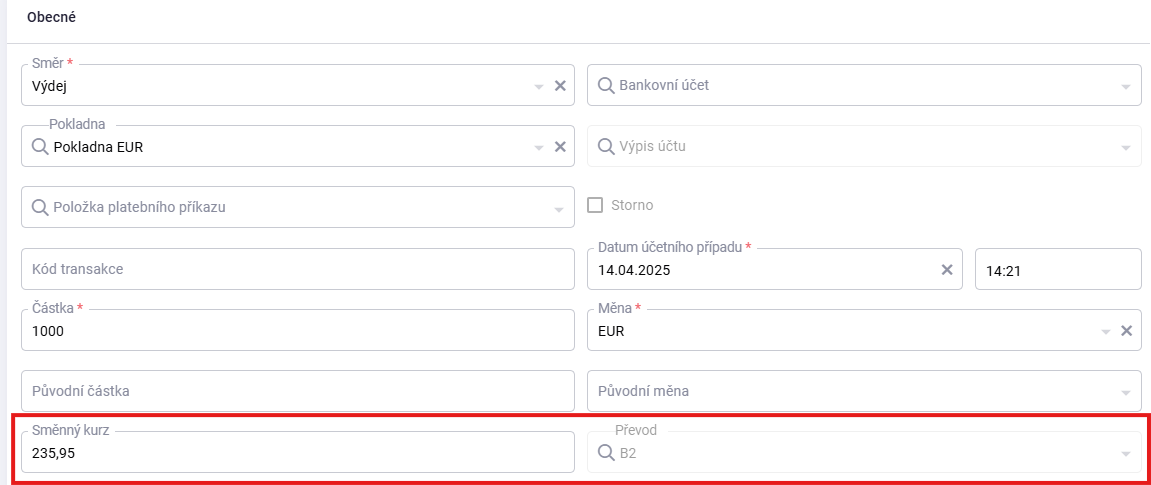Click the Výpis účtu search icon
1151x485 pixels.
606,146
